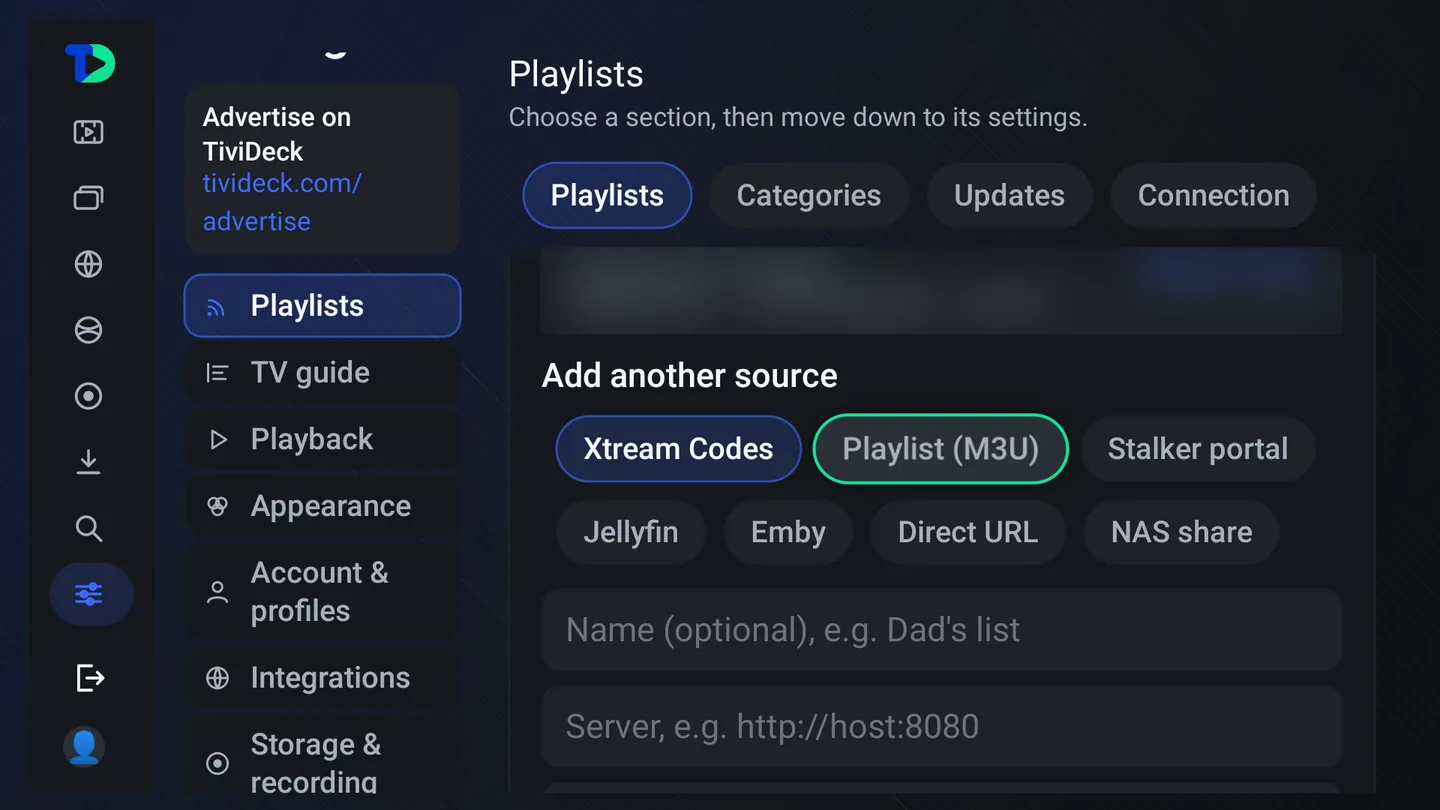Switch to the Categories tab
1440x810 pixels.
[x=809, y=195]
